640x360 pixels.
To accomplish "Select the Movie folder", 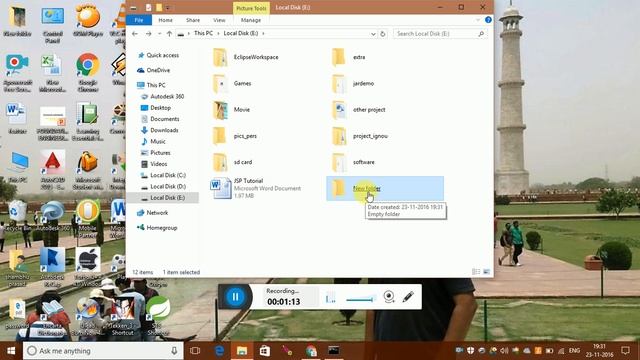I will (x=231, y=109).
